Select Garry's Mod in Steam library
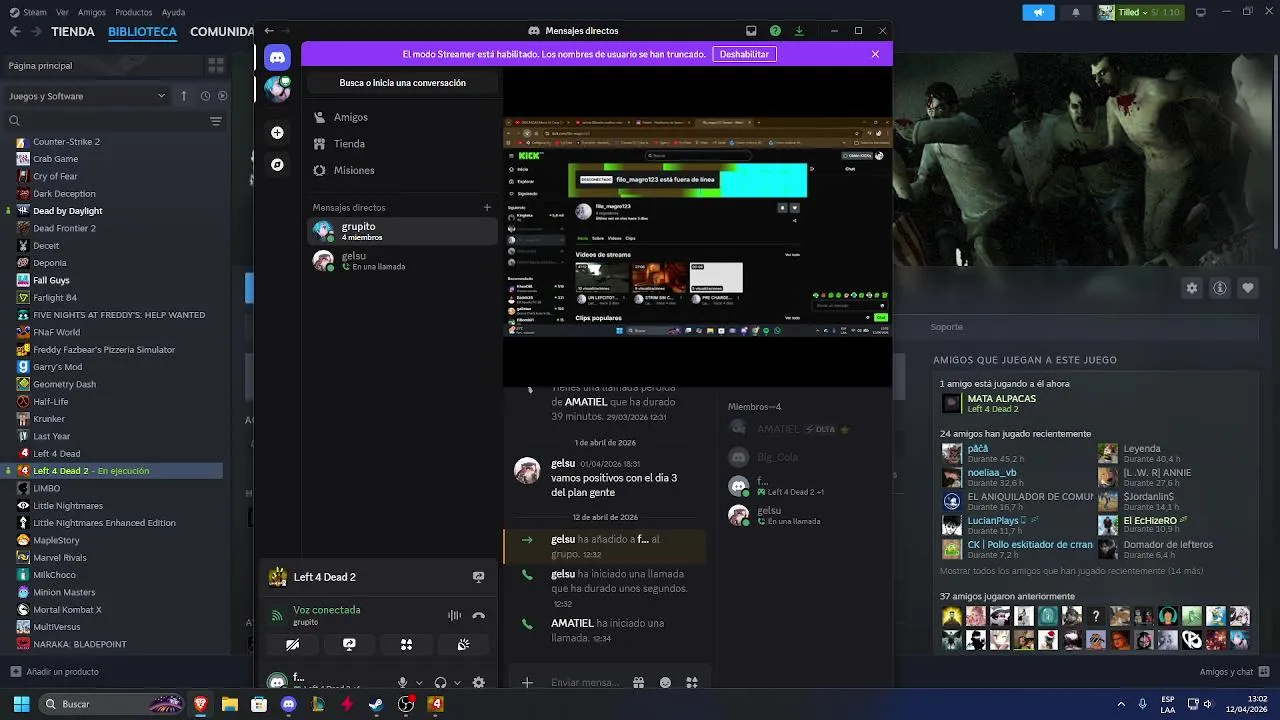 57,367
